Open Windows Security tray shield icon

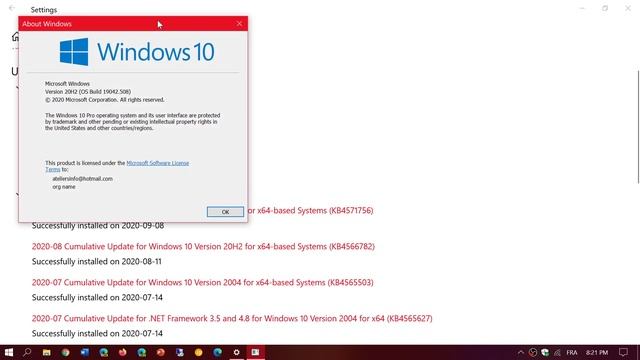[545, 352]
